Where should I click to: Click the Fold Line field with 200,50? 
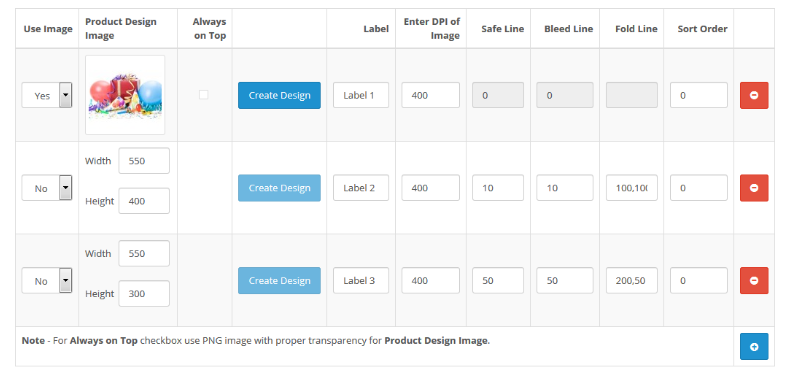[x=632, y=280]
